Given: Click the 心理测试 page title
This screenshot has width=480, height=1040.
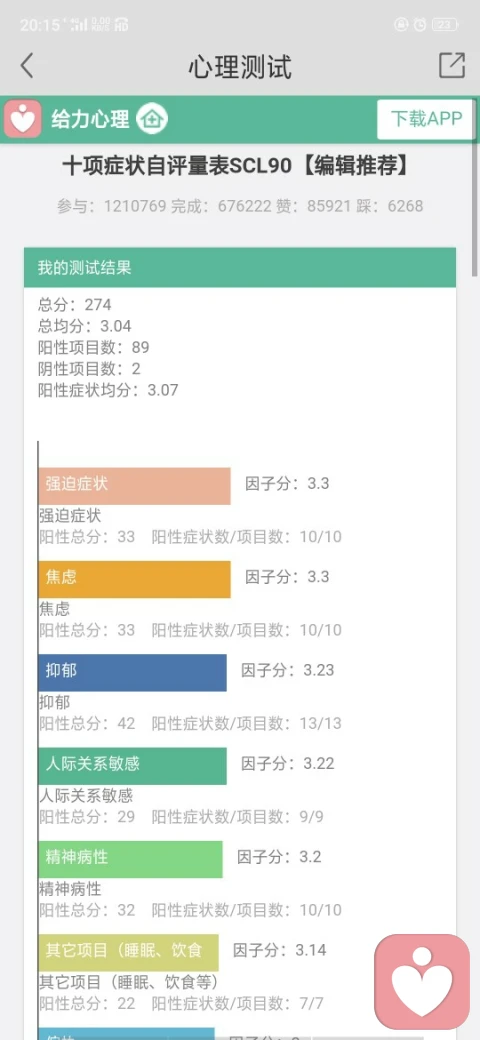Looking at the screenshot, I should click(x=240, y=67).
